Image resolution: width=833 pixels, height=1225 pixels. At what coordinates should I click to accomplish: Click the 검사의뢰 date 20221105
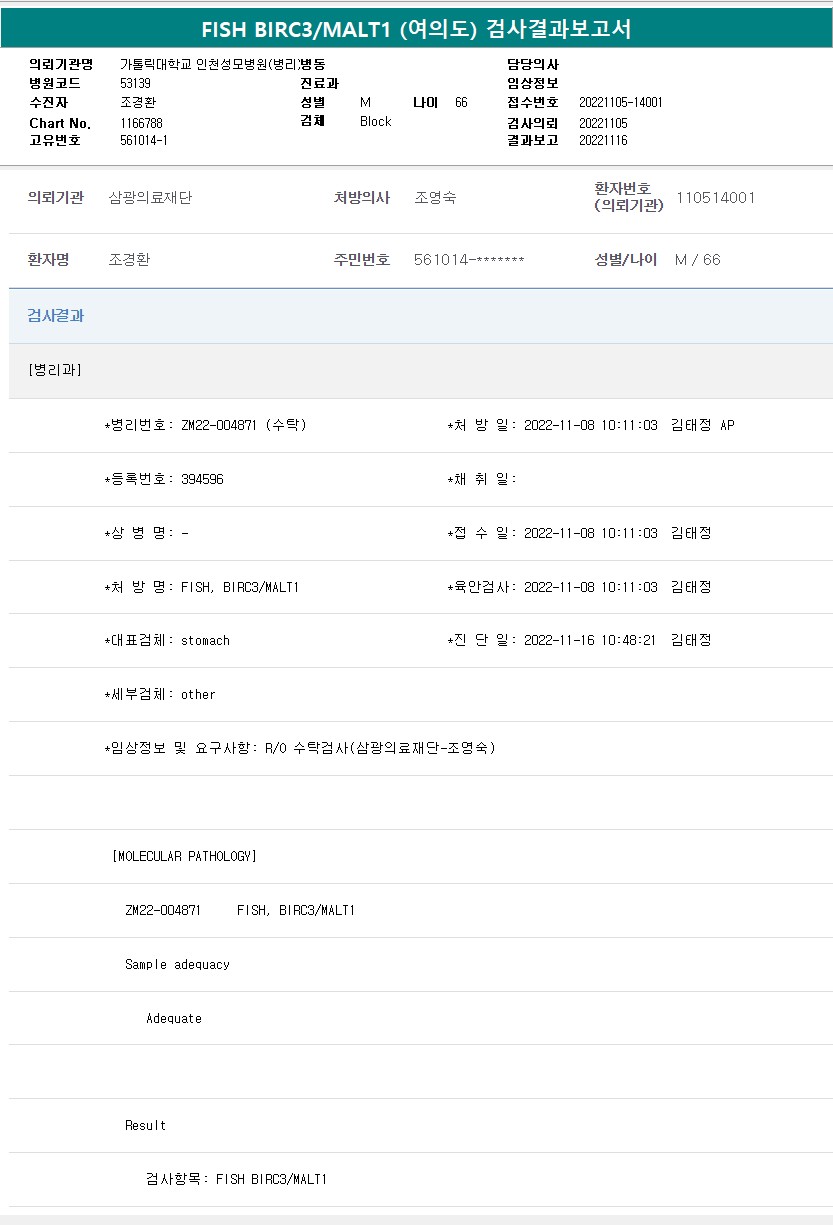[603, 123]
